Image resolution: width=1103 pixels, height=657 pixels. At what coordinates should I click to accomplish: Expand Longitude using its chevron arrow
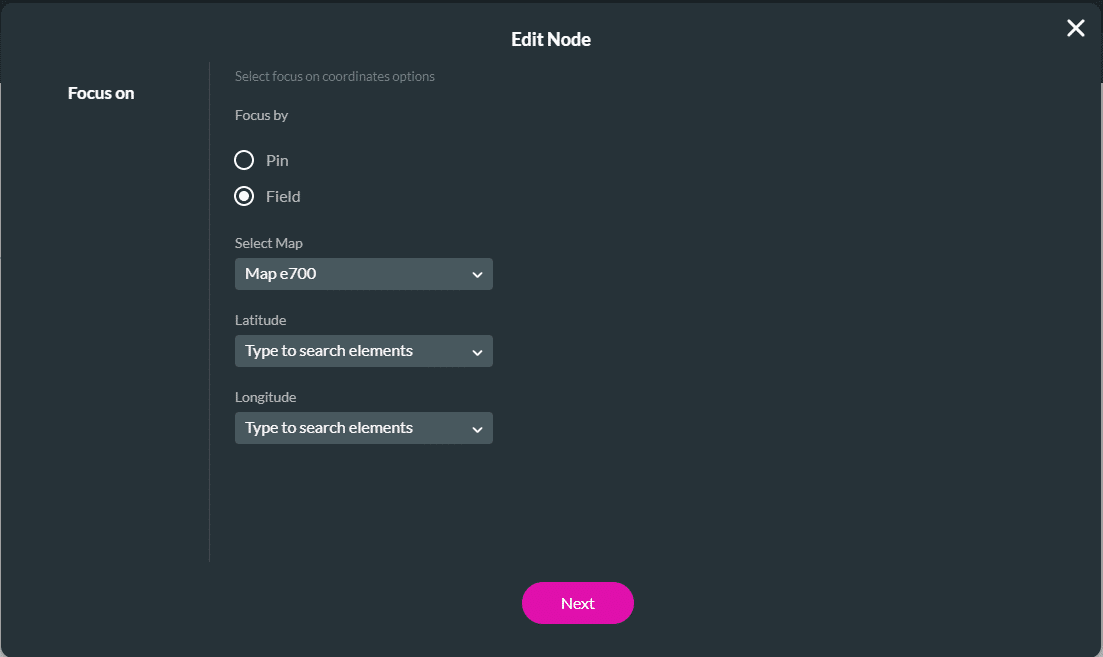477,429
